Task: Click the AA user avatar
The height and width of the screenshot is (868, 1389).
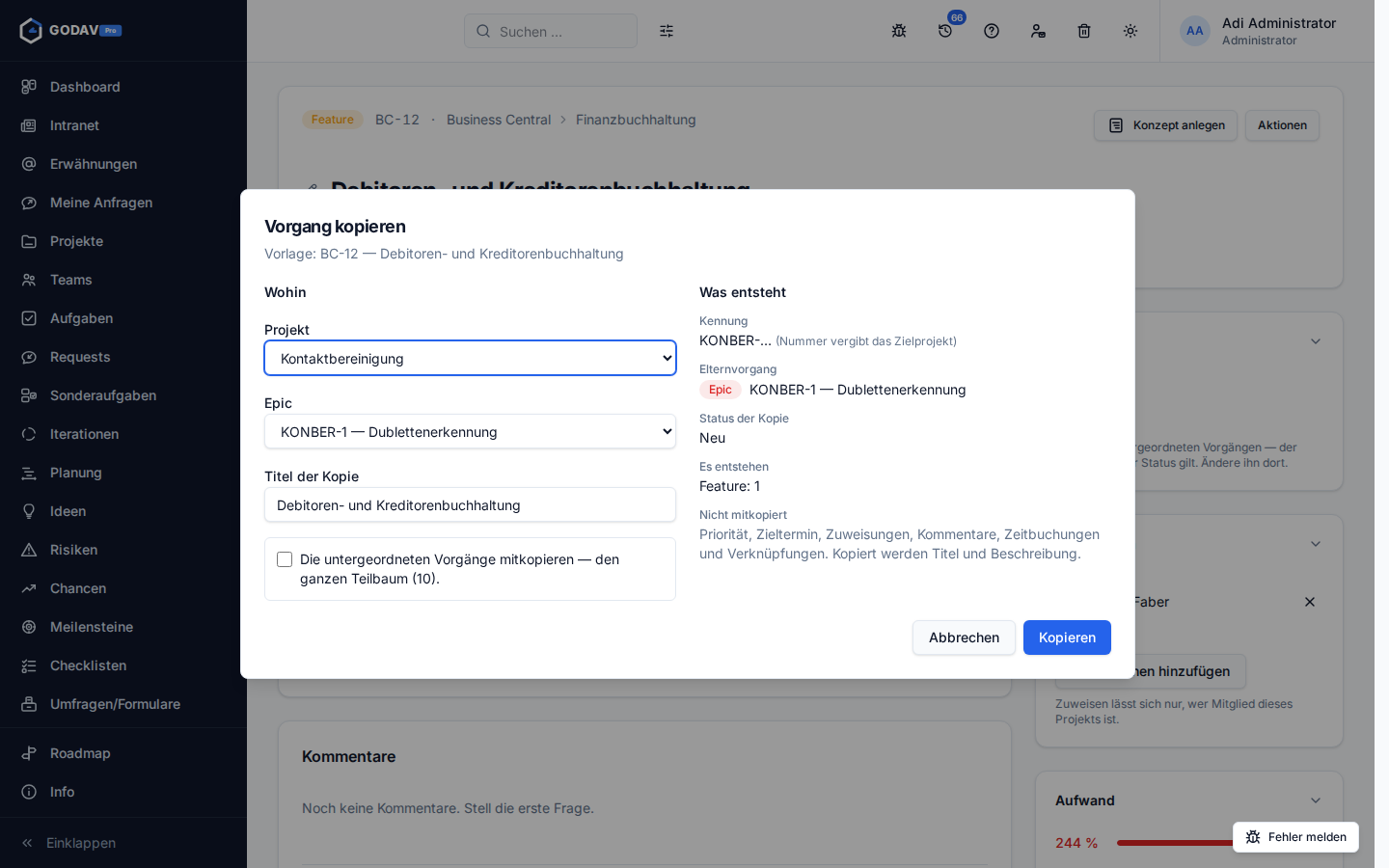Action: click(1195, 31)
